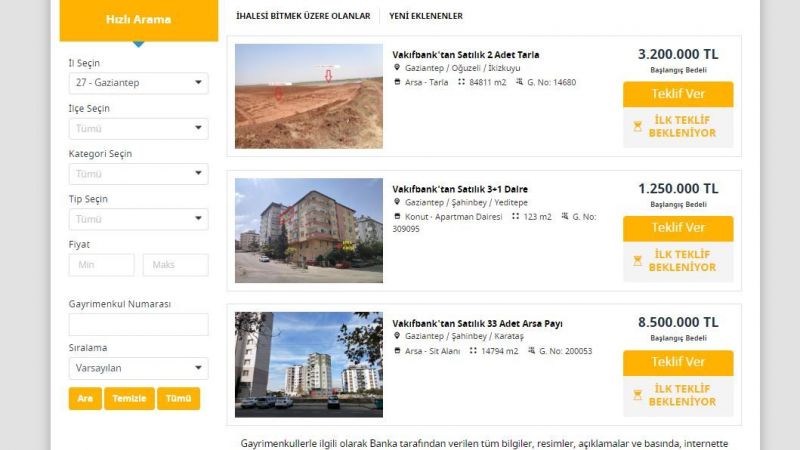Click İLK TEKLİF BEKLENİYOR text on Daire listing
Viewport: 800px width, 450px height.
682,261
